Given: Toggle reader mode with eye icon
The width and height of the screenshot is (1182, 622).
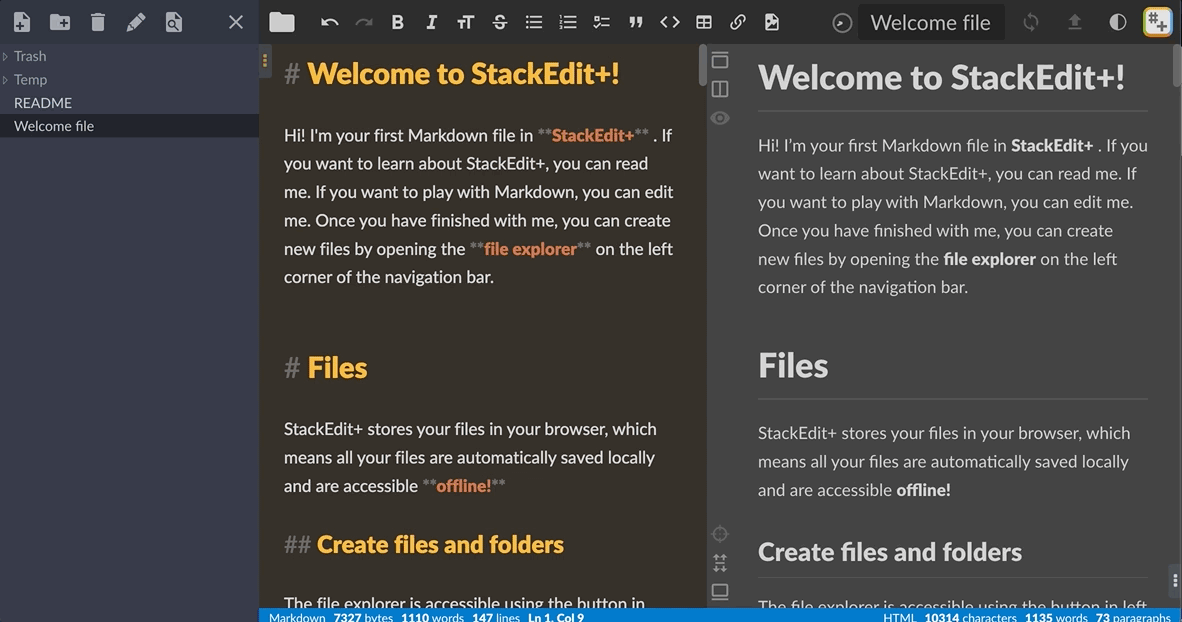Looking at the screenshot, I should coord(720,118).
